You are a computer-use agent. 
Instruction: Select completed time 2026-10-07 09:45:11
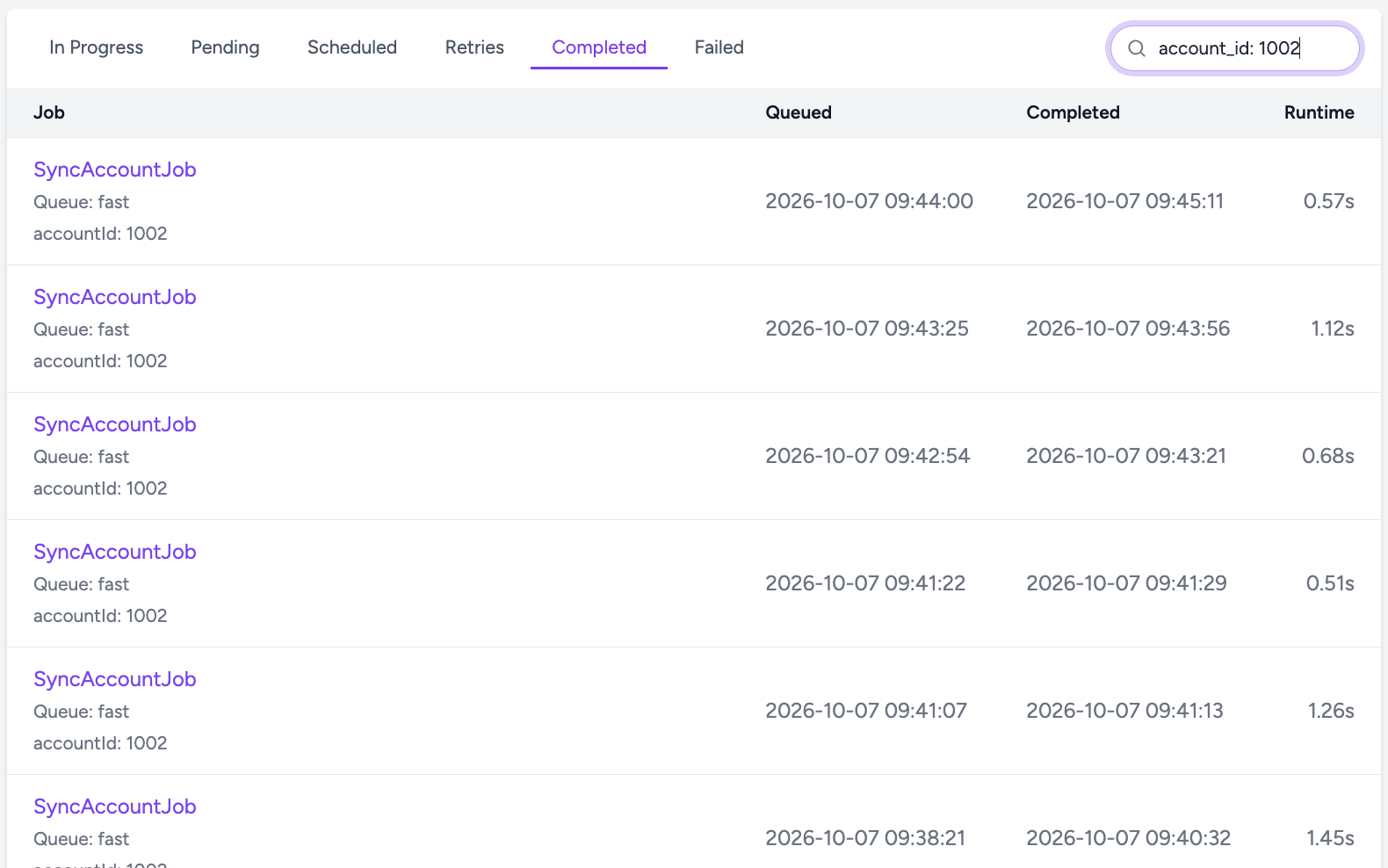pos(1124,201)
